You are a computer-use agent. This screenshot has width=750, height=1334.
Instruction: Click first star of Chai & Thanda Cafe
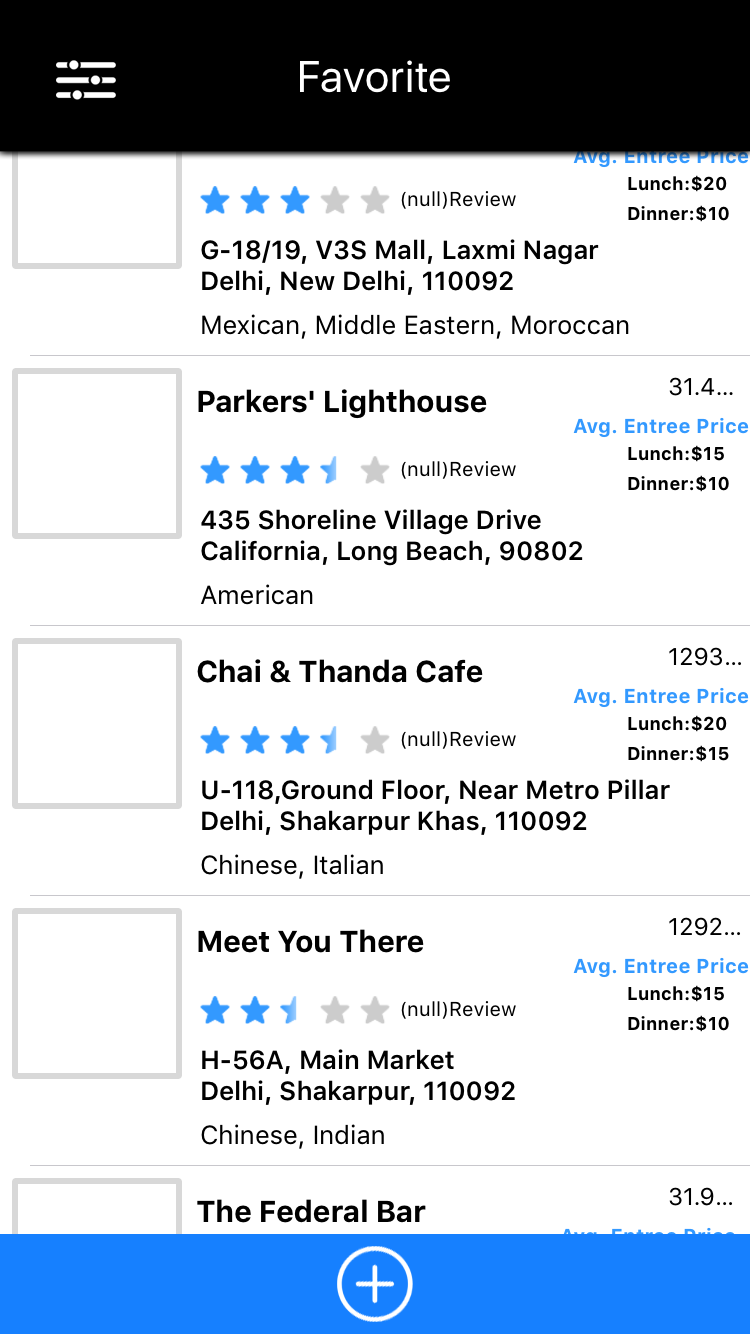coord(215,740)
